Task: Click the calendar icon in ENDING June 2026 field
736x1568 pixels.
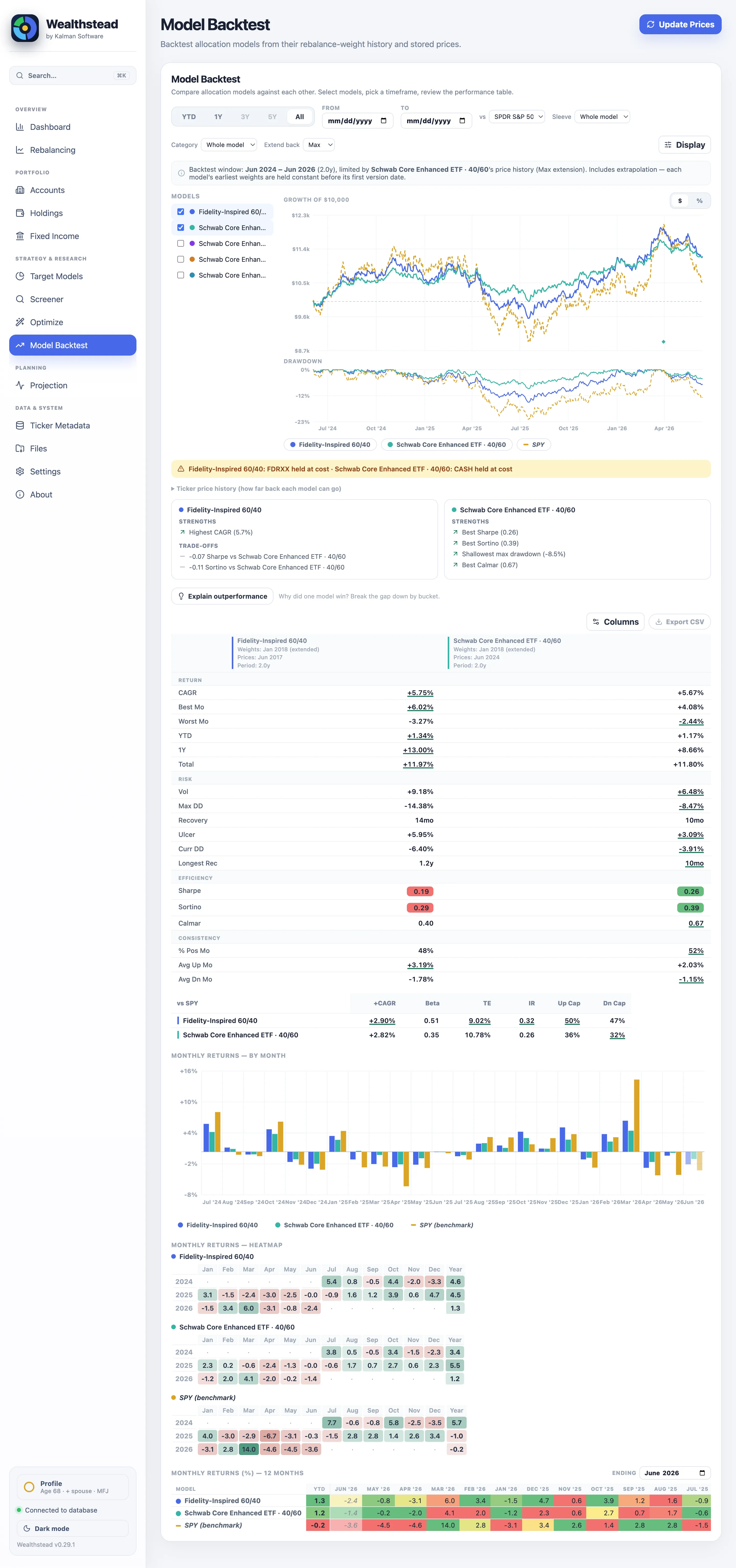Action: point(702,1473)
